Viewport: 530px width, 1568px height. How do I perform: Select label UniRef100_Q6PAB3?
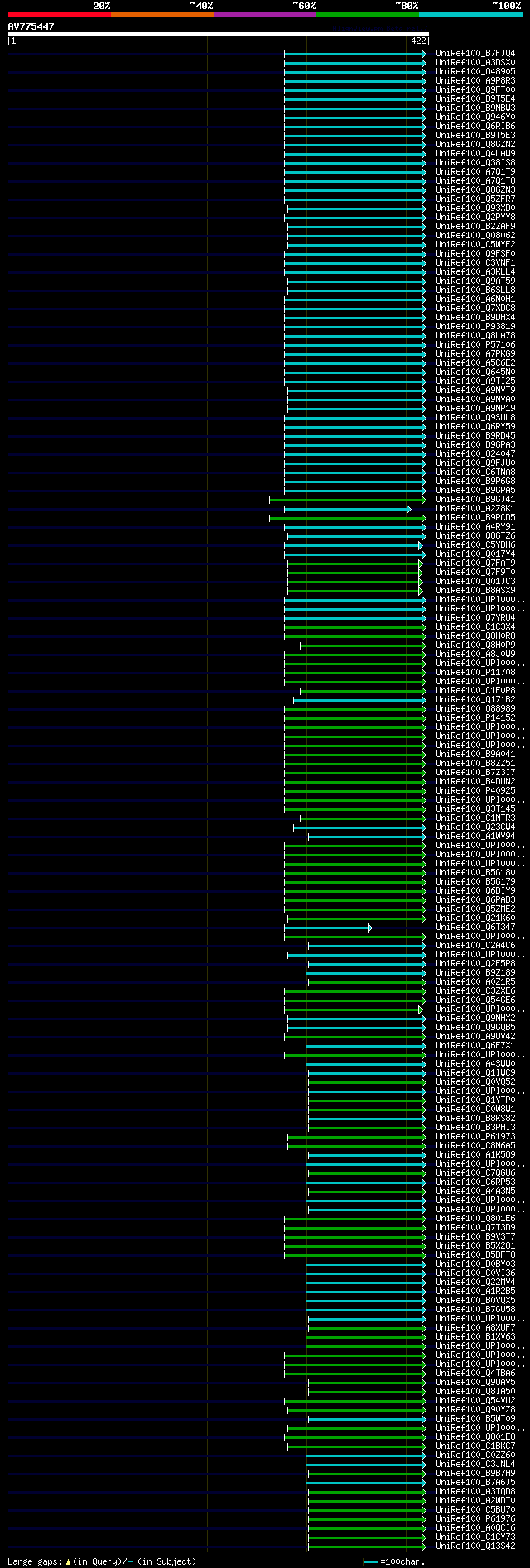[475, 900]
